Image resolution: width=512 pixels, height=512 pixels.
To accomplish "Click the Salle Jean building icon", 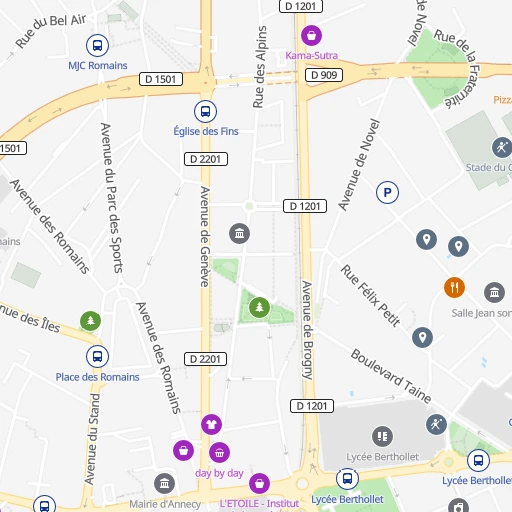I will tap(494, 292).
